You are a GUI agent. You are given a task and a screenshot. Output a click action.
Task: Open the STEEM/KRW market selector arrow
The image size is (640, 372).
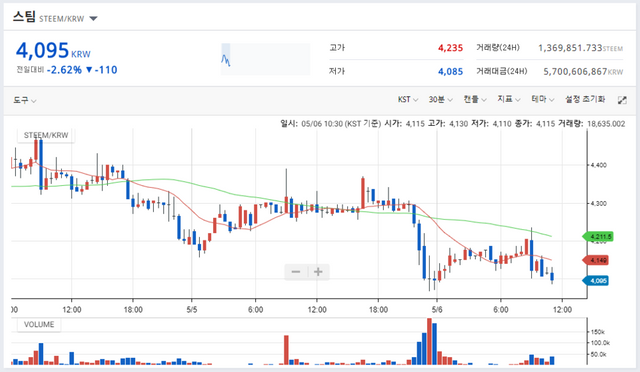pos(93,18)
